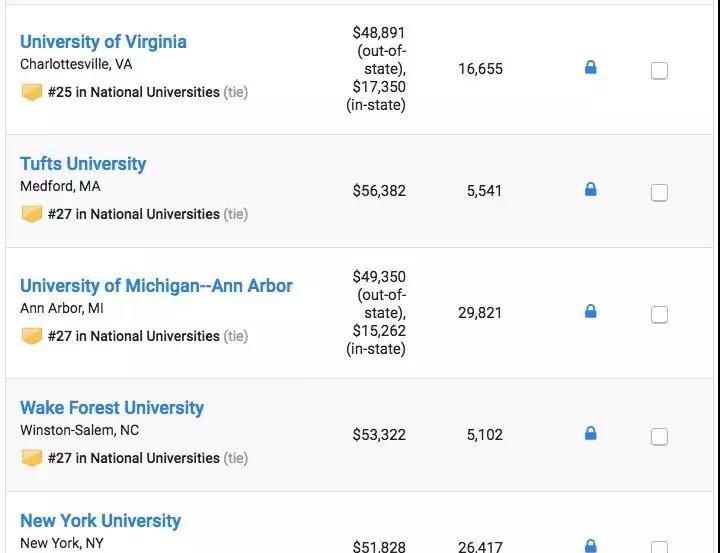720x553 pixels.
Task: Click ranking badge icon under Wake Forest University
Action: tap(32, 458)
